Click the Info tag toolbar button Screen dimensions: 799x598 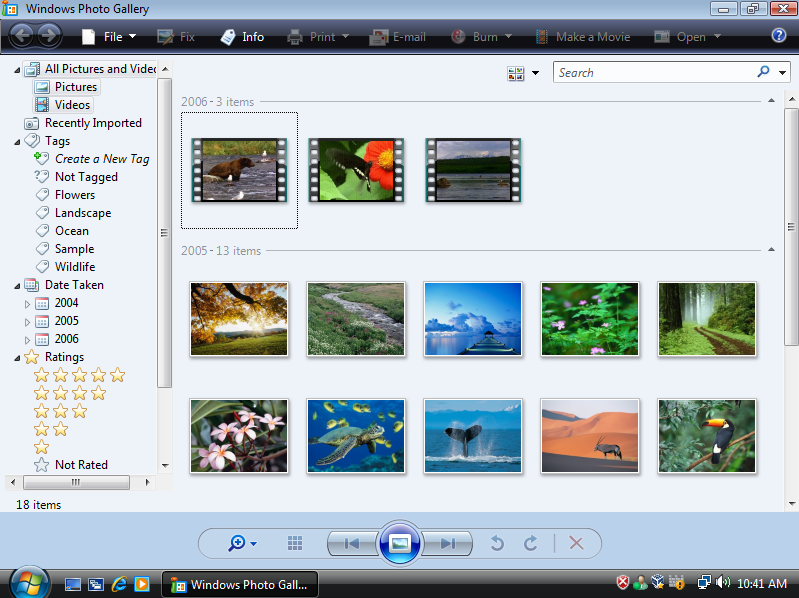pyautogui.click(x=242, y=37)
